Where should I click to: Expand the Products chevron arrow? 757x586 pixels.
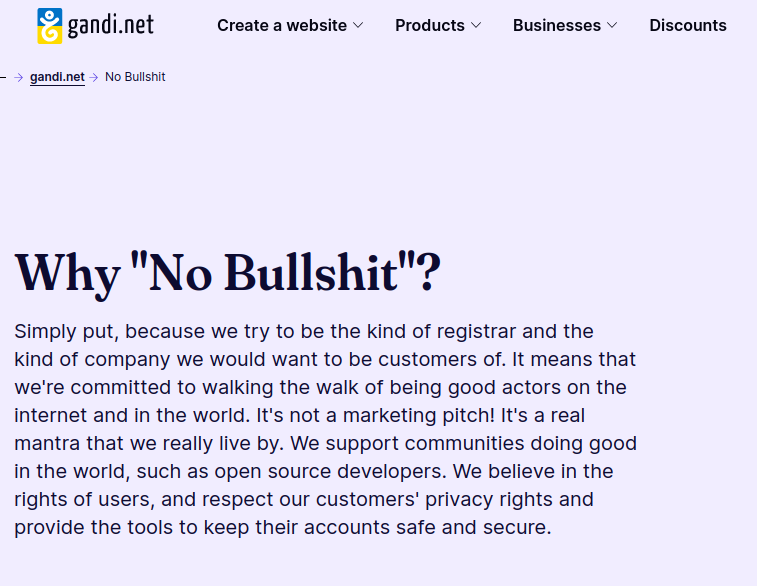pyautogui.click(x=476, y=26)
